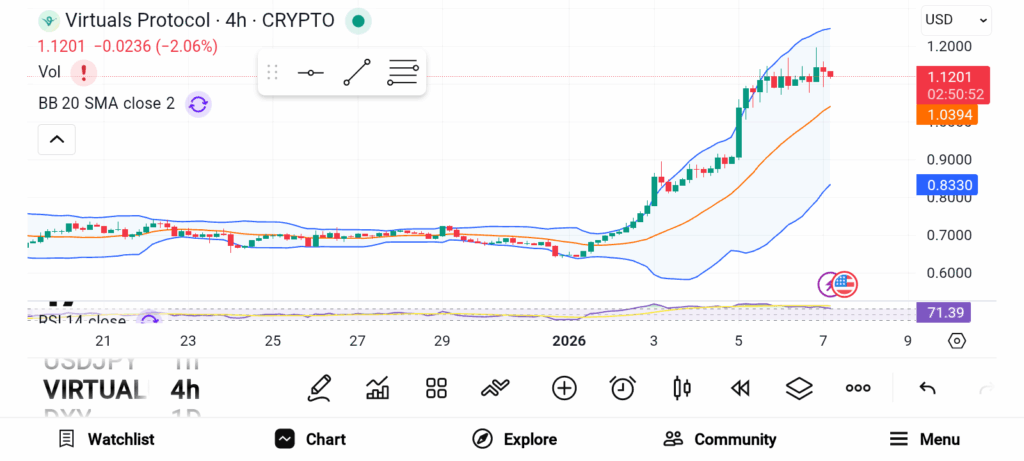Select the Fib retracement lines tool

(x=402, y=73)
